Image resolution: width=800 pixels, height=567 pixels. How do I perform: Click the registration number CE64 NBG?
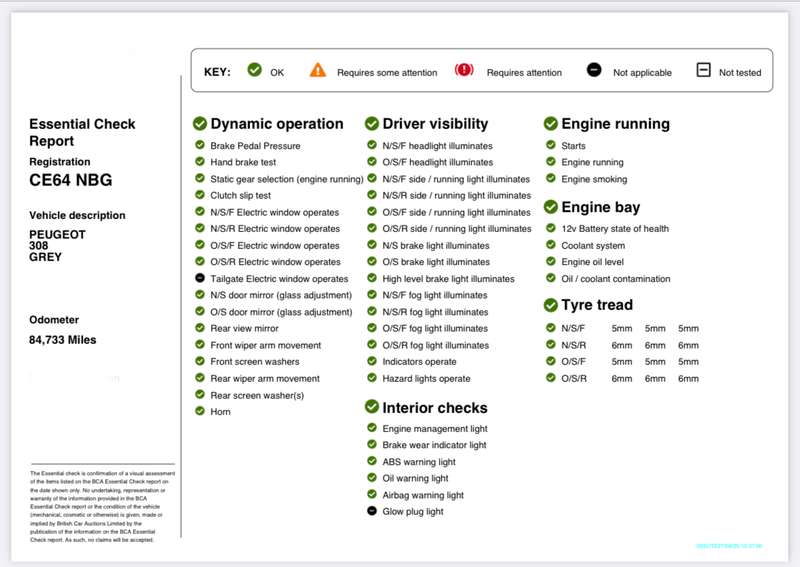click(x=71, y=180)
